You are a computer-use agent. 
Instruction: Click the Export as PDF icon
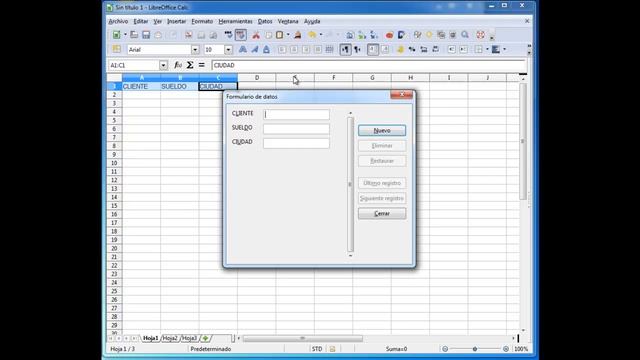(x=189, y=35)
